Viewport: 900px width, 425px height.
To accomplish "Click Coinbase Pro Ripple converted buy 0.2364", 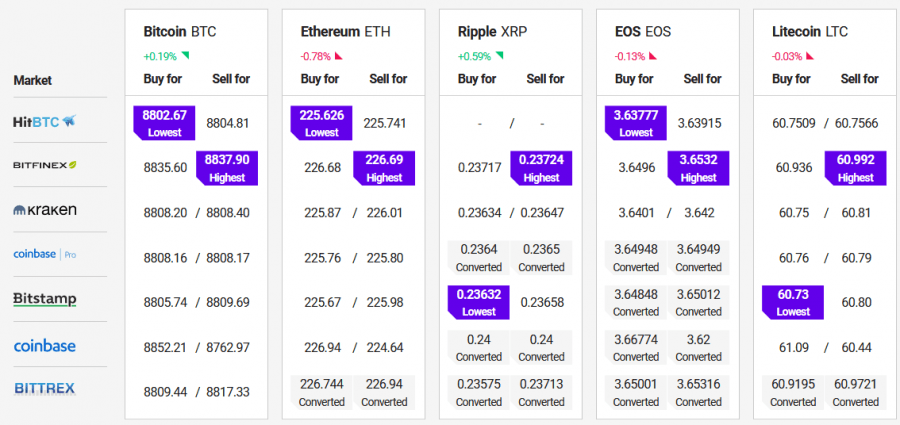I will pos(479,258).
